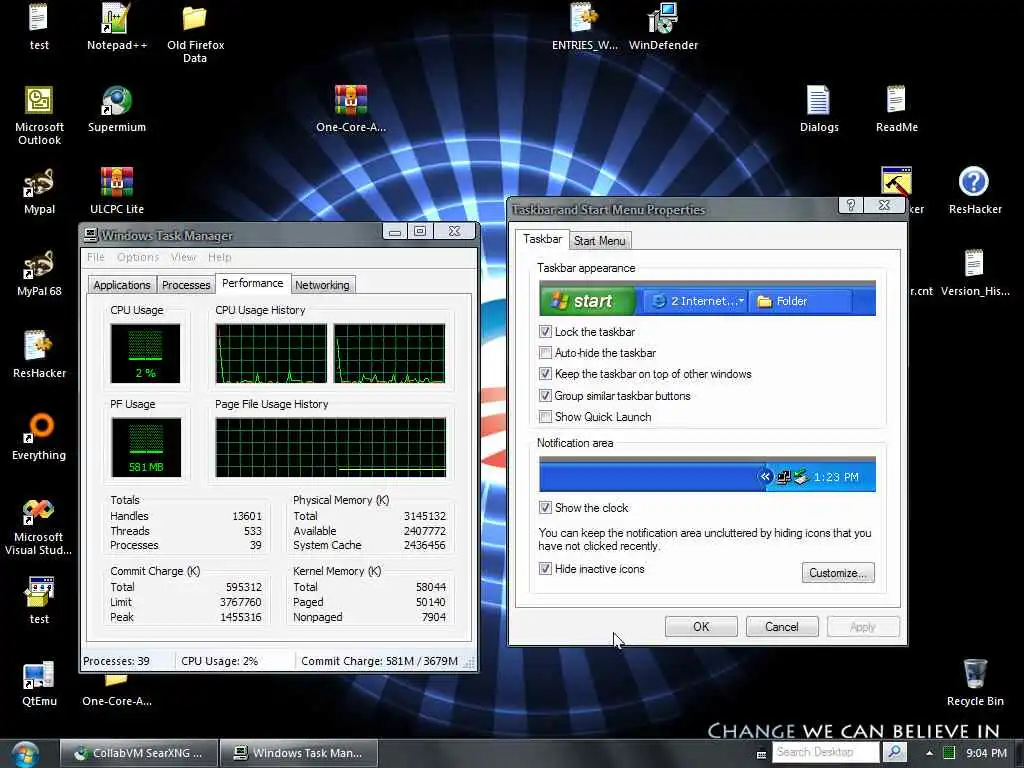Switch to the Networking tab
This screenshot has height=768, width=1024.
322,285
